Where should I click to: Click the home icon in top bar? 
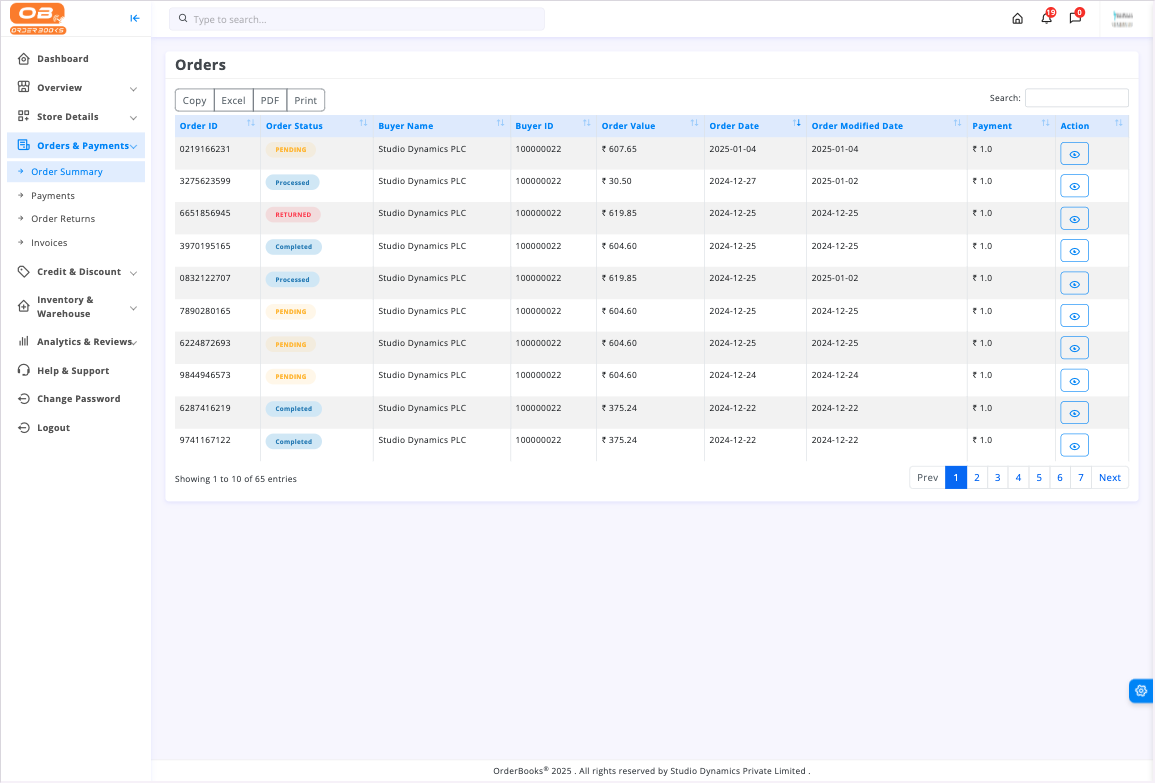point(1017,18)
